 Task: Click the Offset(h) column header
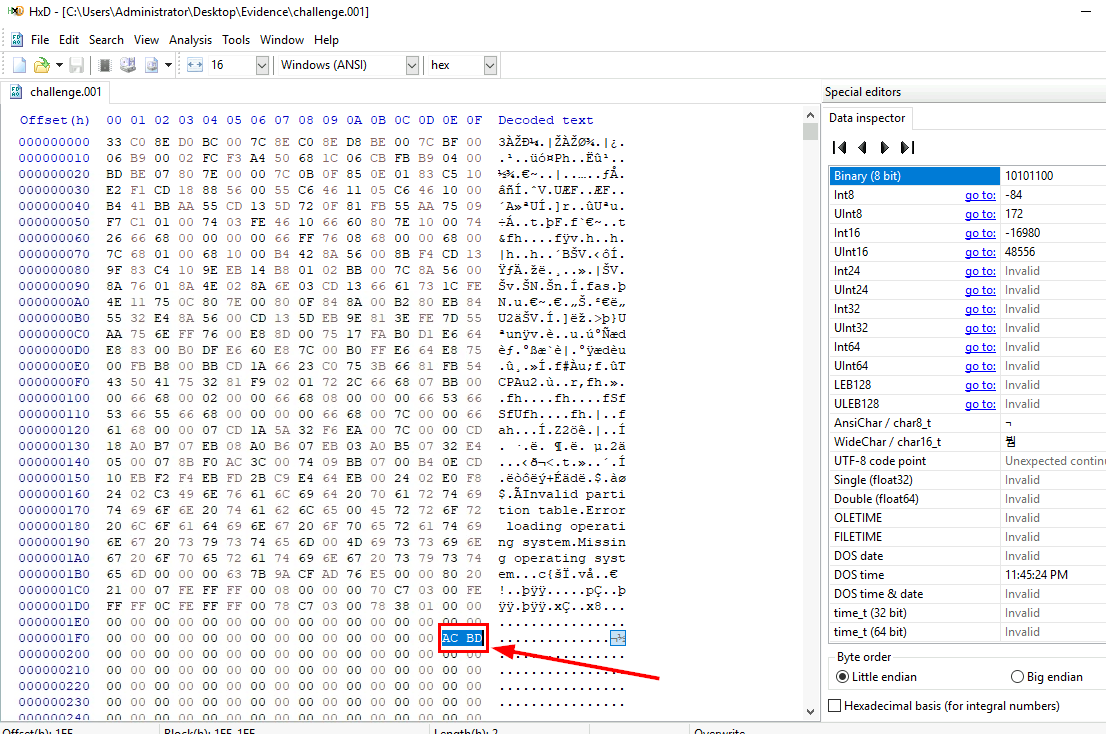[x=55, y=121]
